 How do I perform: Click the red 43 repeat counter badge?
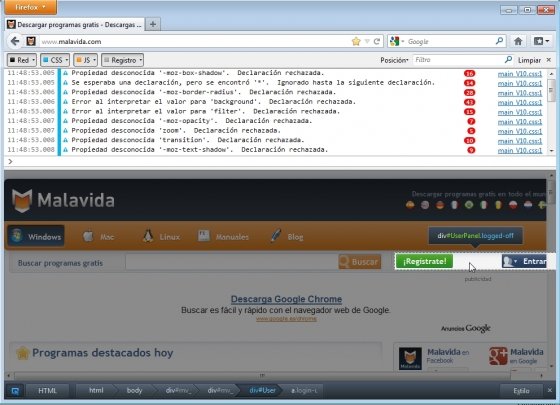pyautogui.click(x=469, y=102)
